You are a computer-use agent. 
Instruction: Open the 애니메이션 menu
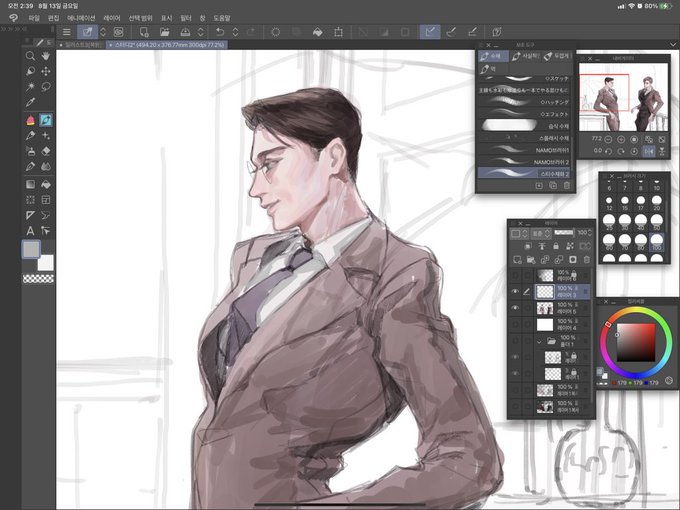[x=81, y=18]
